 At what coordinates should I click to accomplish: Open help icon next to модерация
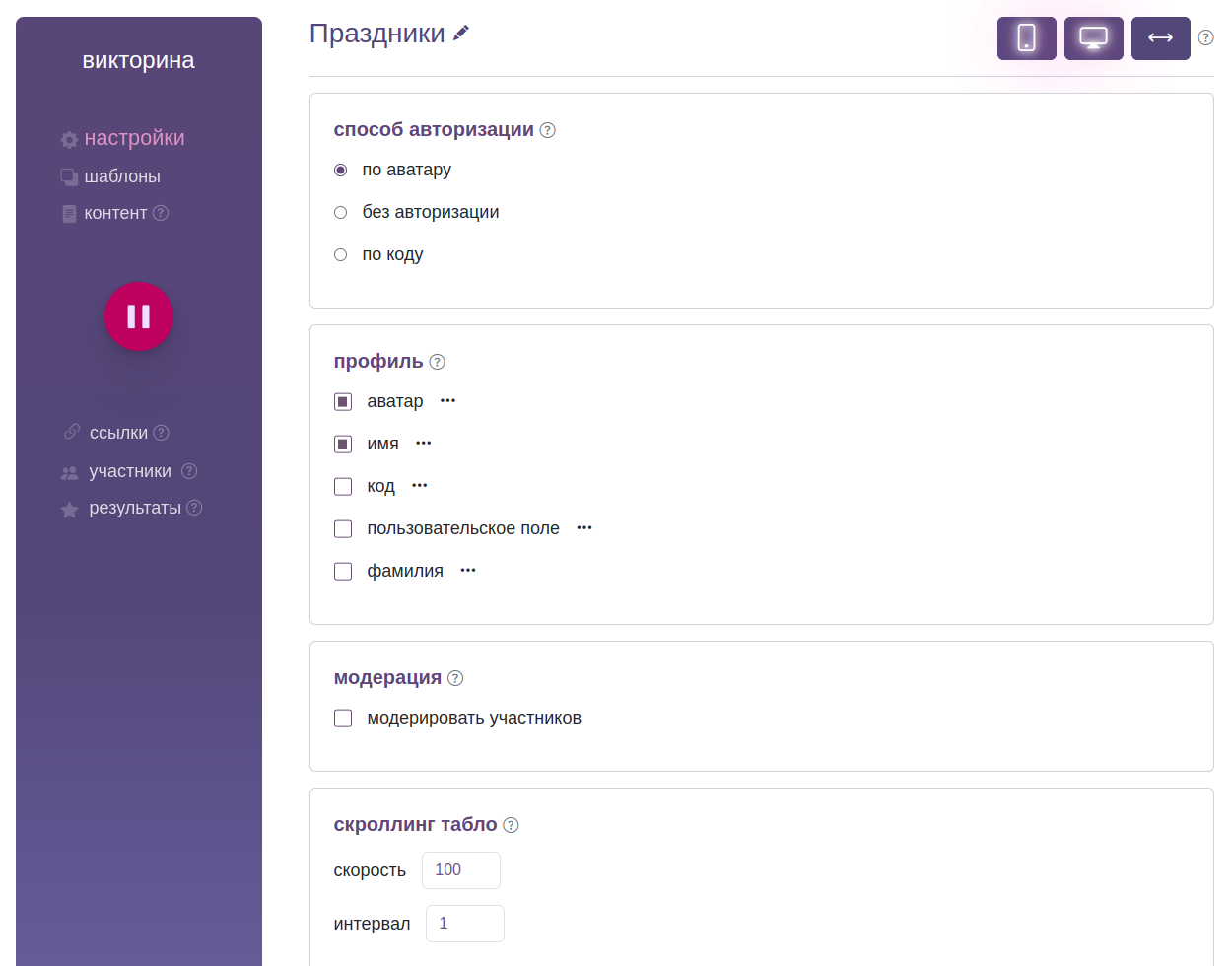point(455,678)
